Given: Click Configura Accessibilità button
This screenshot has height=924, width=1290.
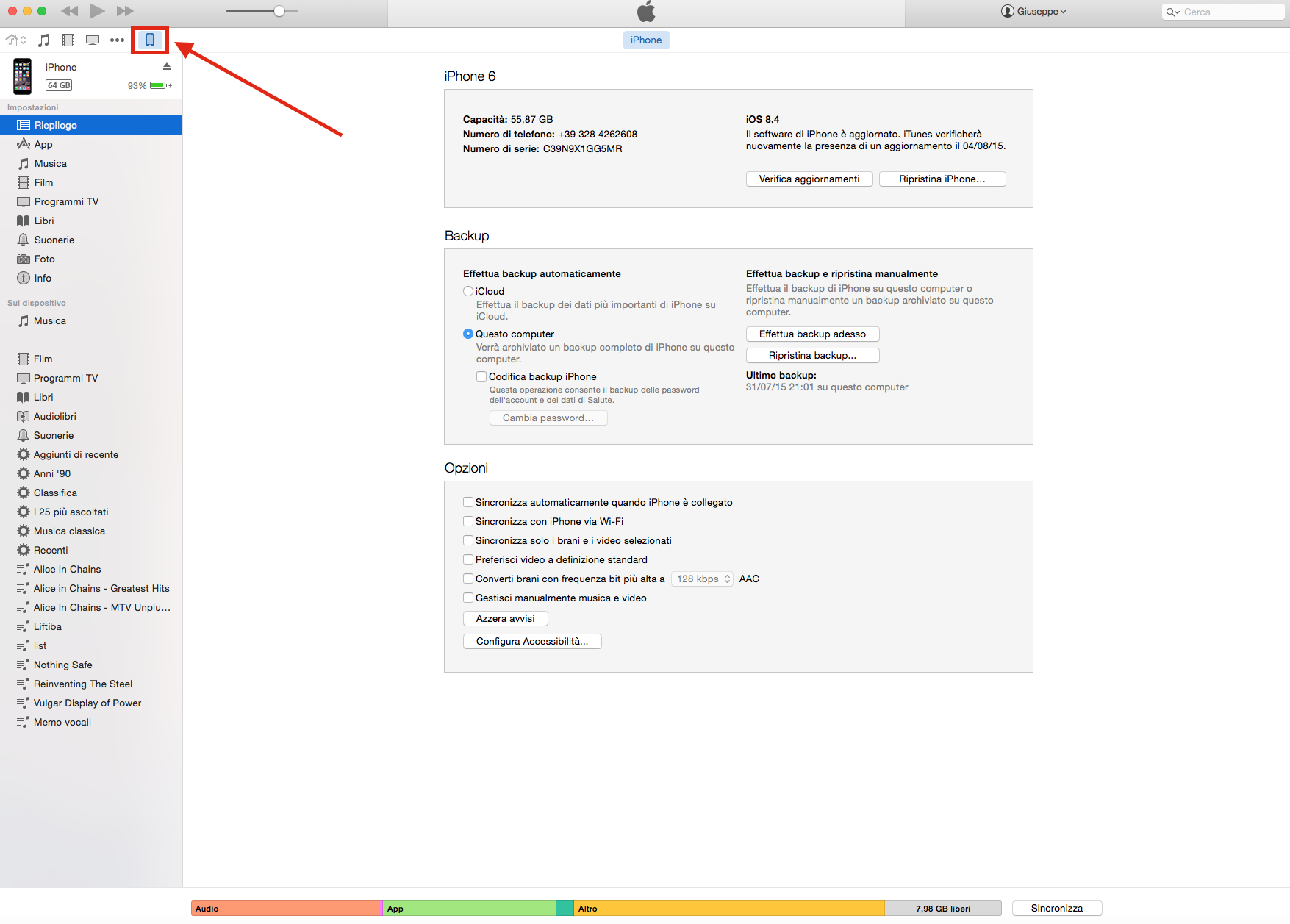Looking at the screenshot, I should 532,641.
